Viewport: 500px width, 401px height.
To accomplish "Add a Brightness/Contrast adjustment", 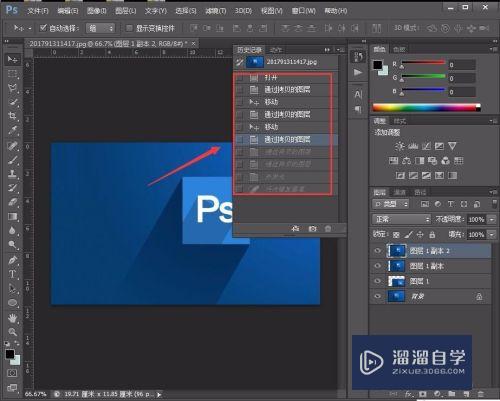I will tap(399, 146).
